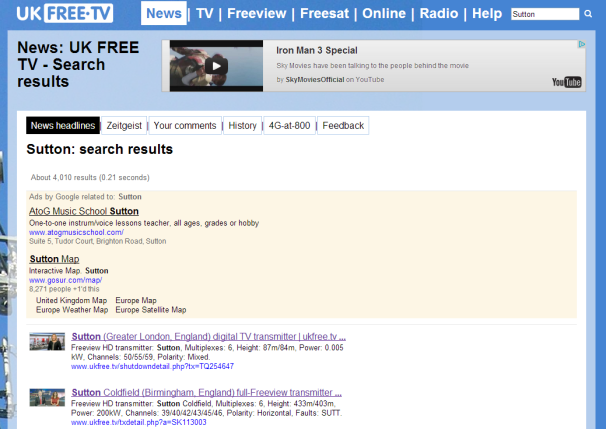Switch to the 4G-at-800 tab

(x=289, y=126)
